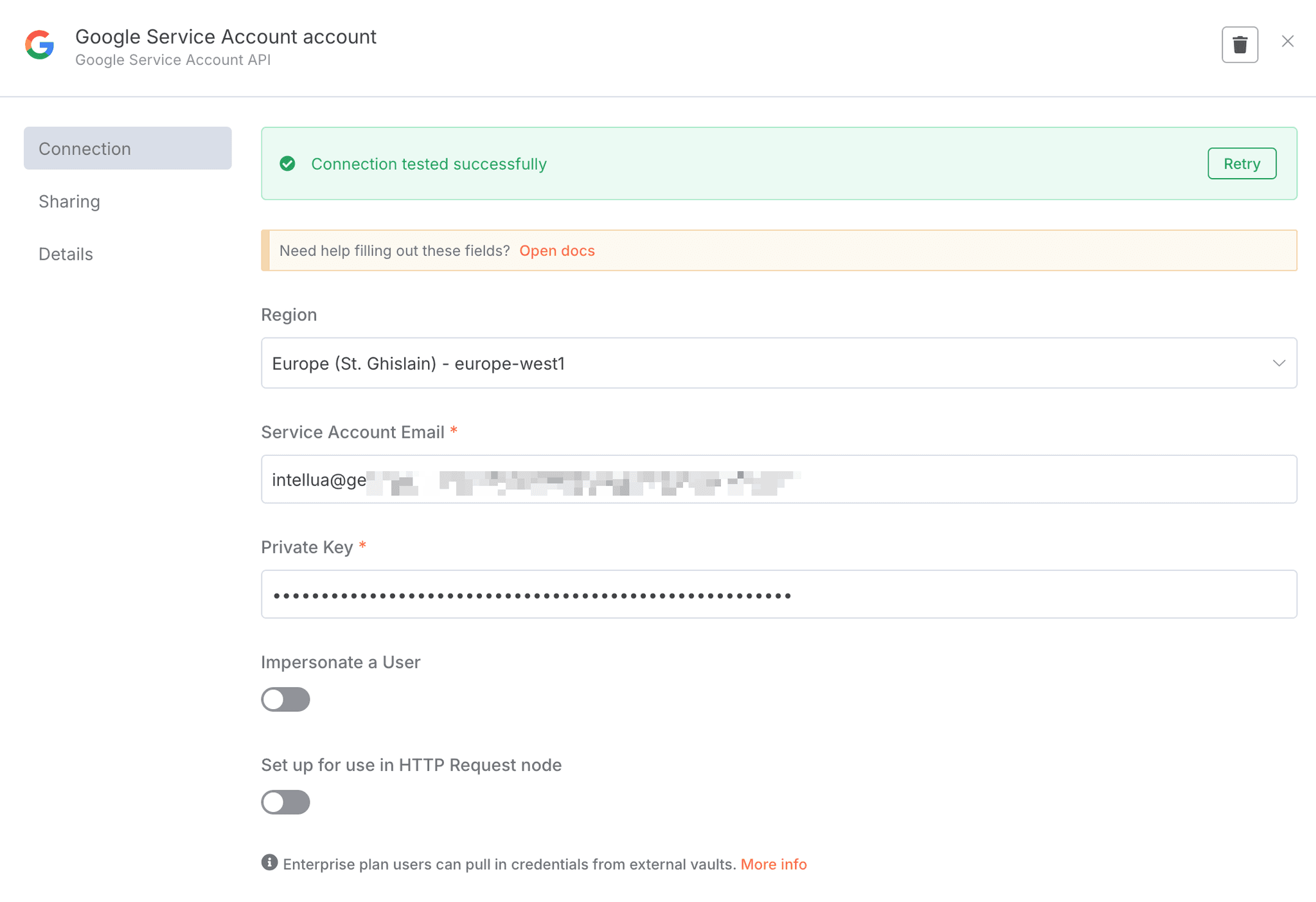
Task: Click the green success checkmark icon
Action: pyautogui.click(x=287, y=164)
